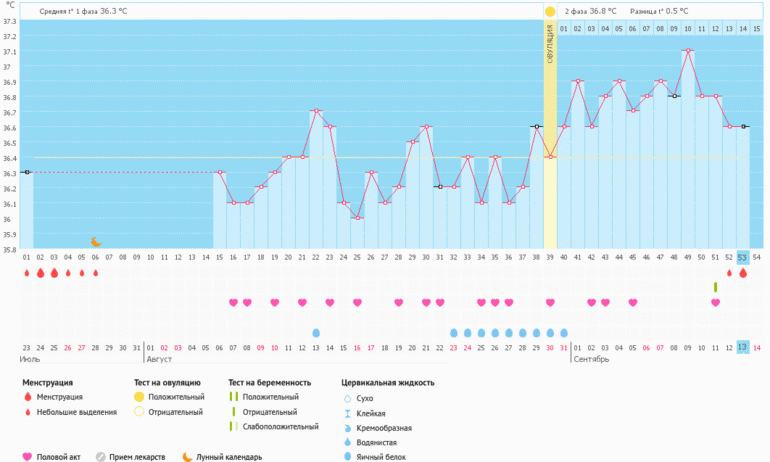Click the positive ovulation test 'Положительный' legend circle

[x=139, y=398]
